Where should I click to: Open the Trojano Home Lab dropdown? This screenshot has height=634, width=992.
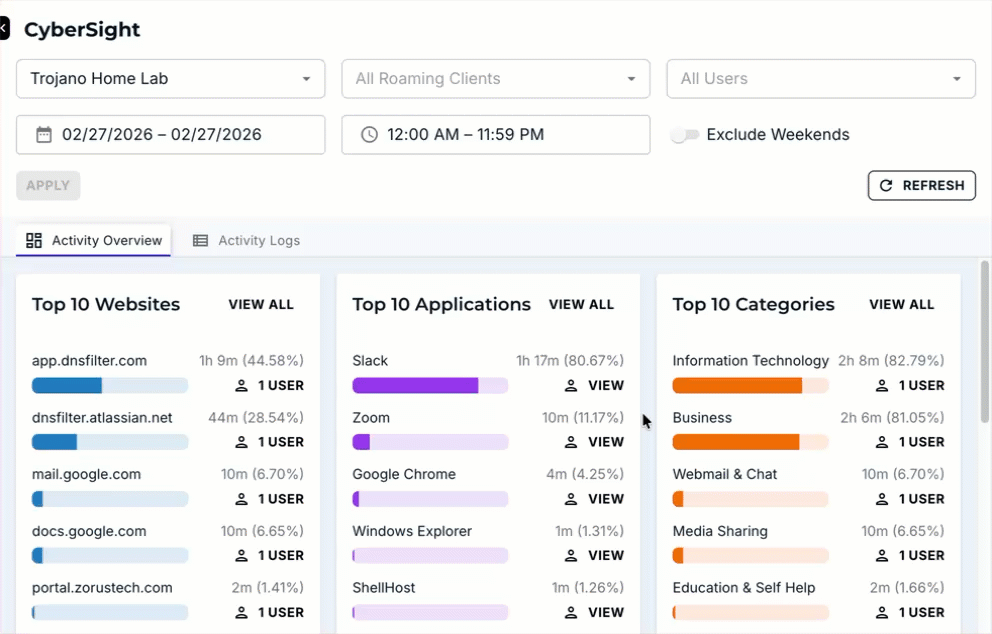170,79
